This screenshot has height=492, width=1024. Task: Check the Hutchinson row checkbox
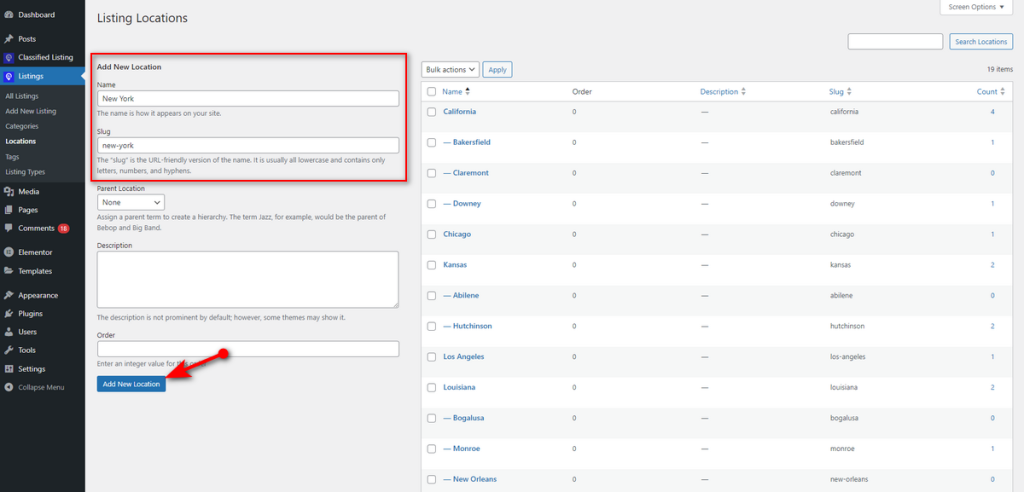pos(432,326)
